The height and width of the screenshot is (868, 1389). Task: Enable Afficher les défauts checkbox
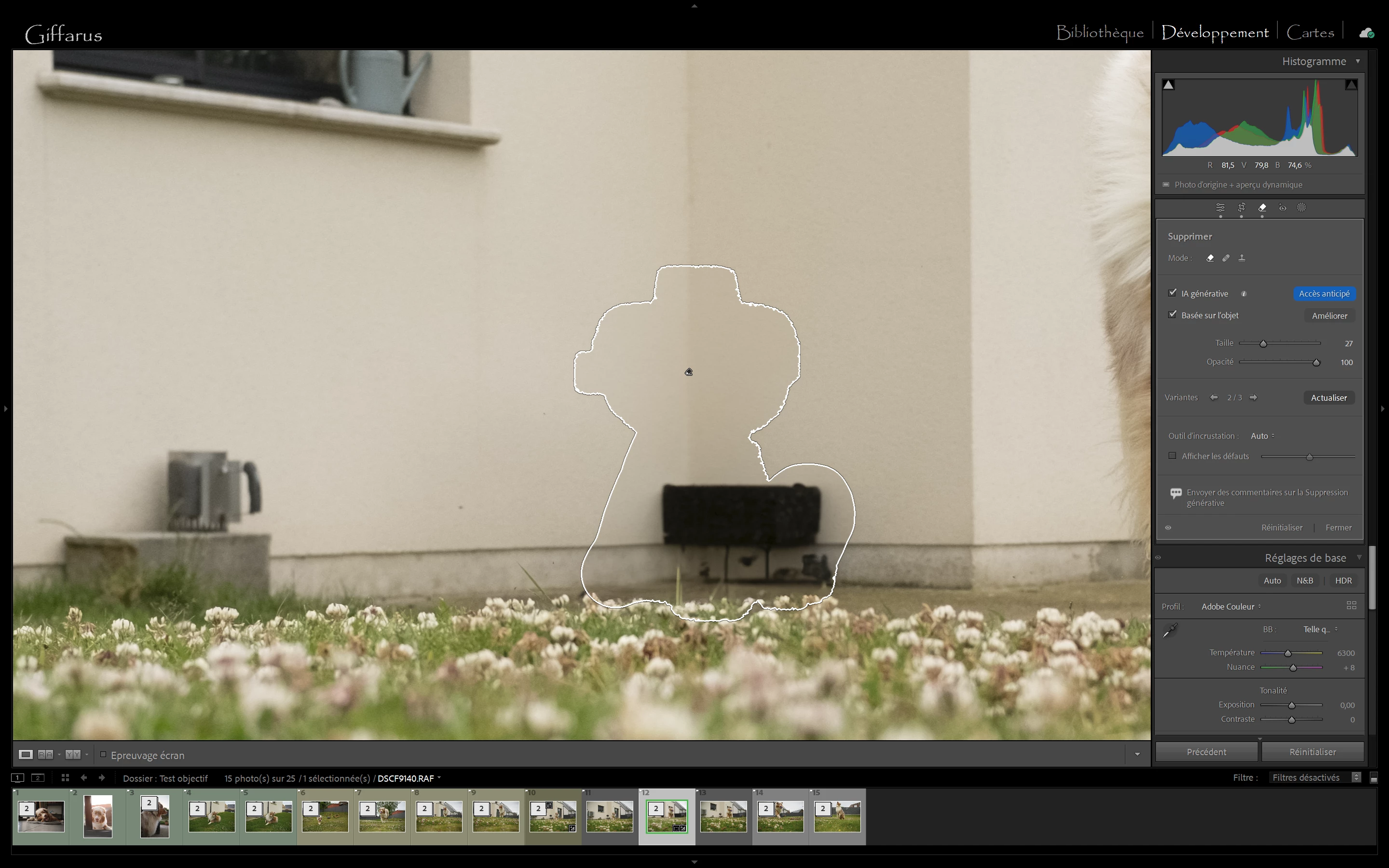click(1172, 456)
